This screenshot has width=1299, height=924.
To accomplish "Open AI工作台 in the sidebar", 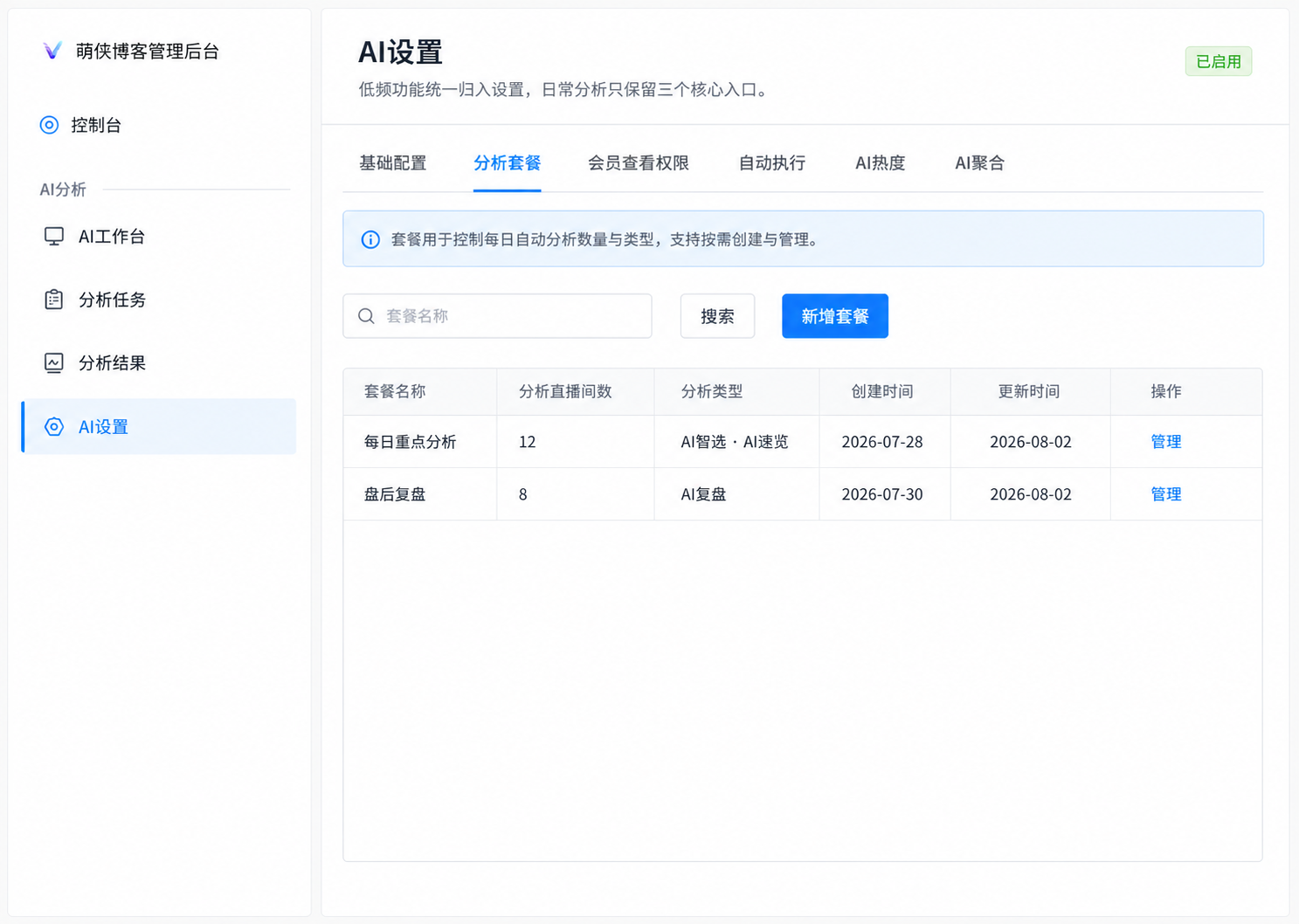I will tap(159, 237).
